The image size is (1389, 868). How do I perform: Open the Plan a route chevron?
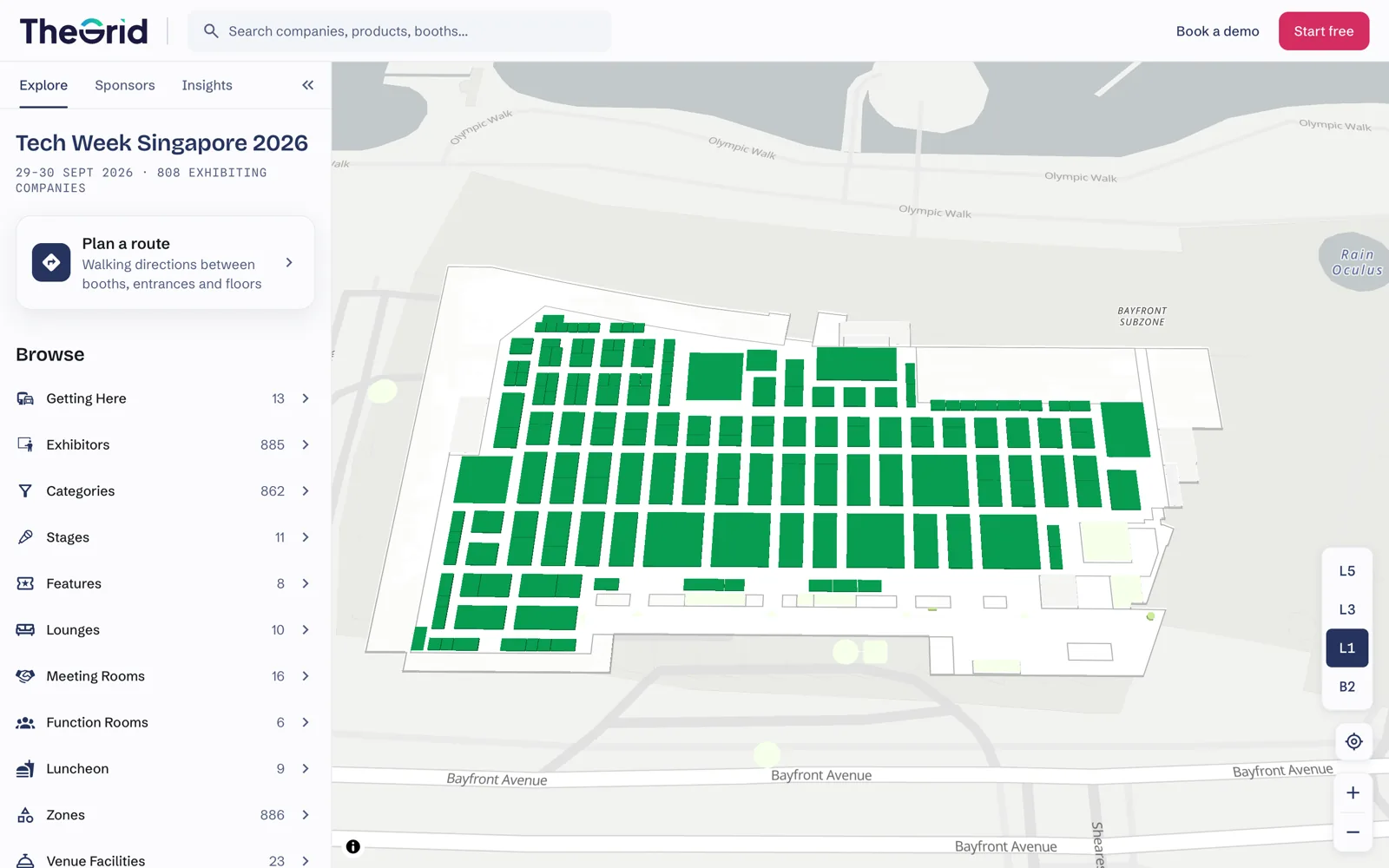pos(289,262)
